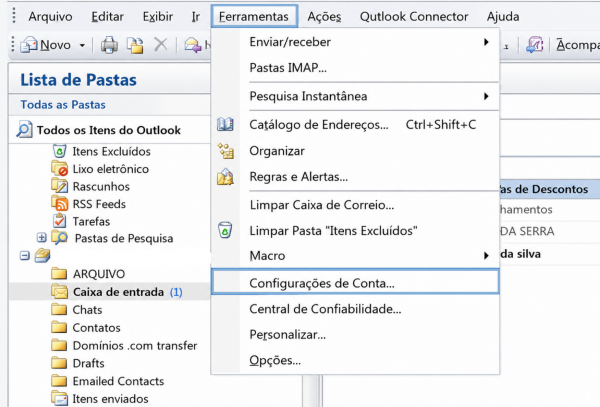Image resolution: width=600 pixels, height=407 pixels.
Task: Click the Rascunhos drafts folder icon
Action: (x=60, y=186)
